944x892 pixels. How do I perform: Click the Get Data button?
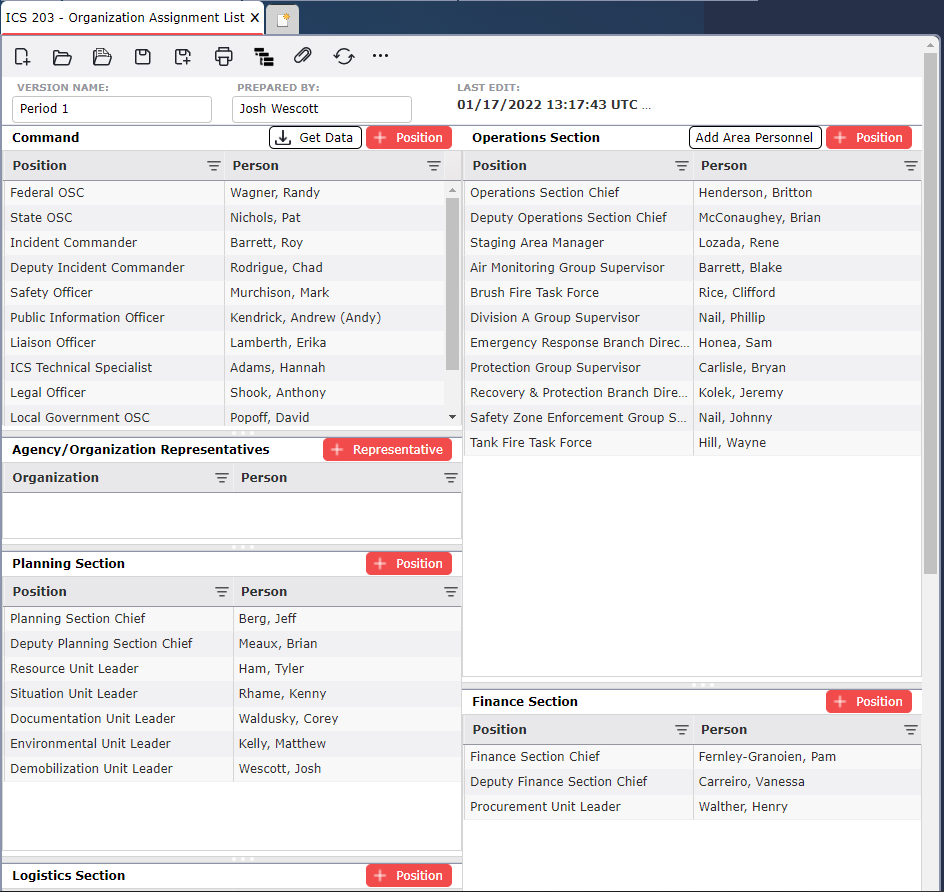tap(315, 138)
